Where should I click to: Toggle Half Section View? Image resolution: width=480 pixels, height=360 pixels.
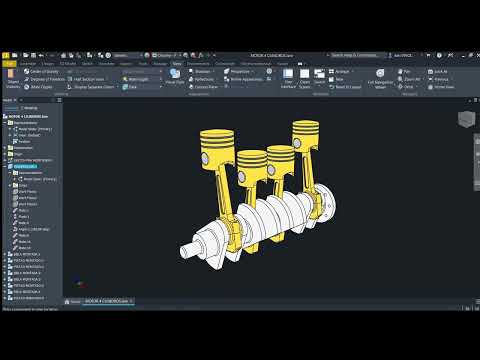pyautogui.click(x=86, y=79)
